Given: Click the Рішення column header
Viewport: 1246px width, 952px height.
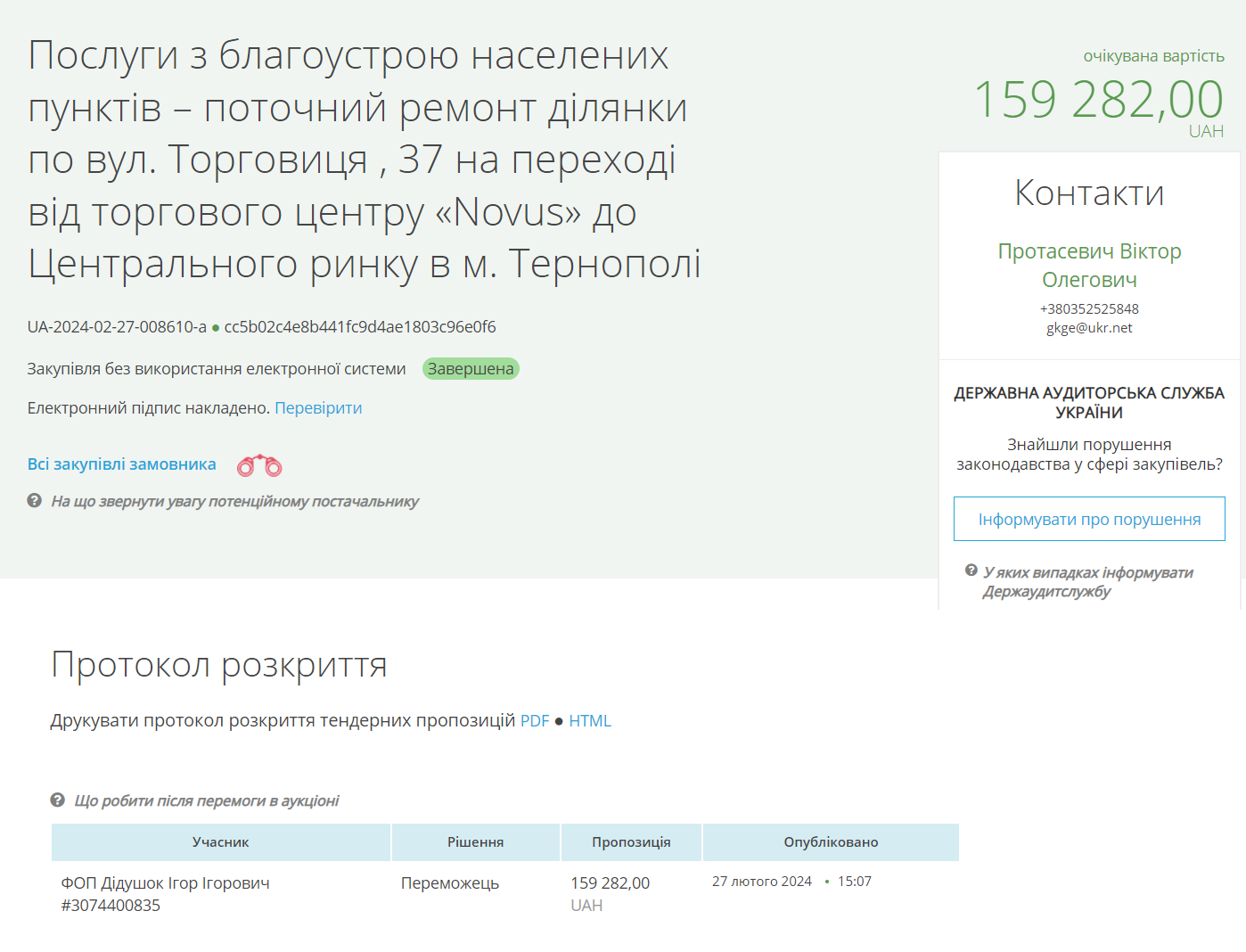Looking at the screenshot, I should 475,841.
